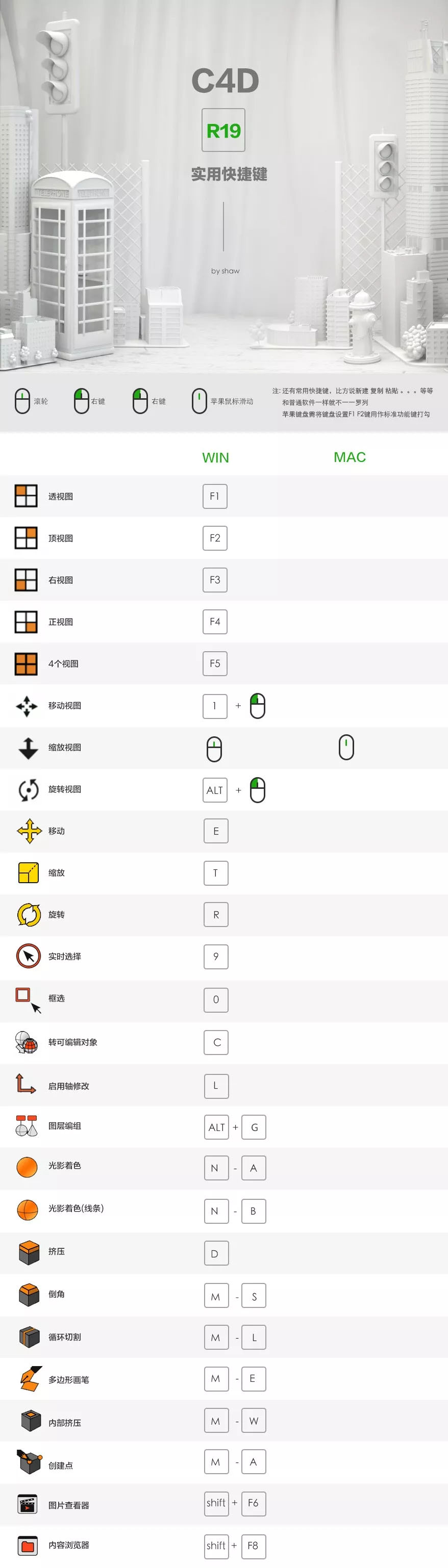Click the four views (4个视图) icon
Screen dimensions: 448x1568
click(26, 663)
